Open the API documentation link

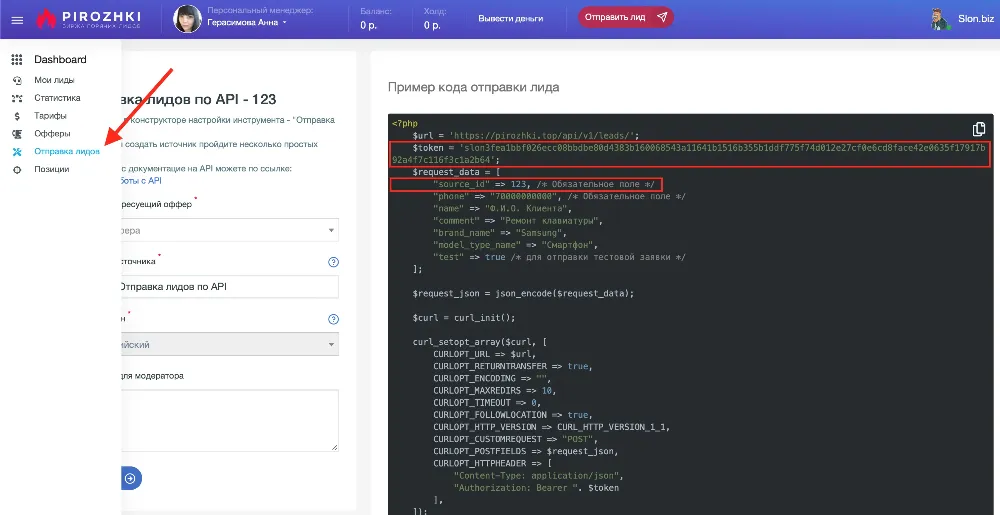tap(142, 180)
